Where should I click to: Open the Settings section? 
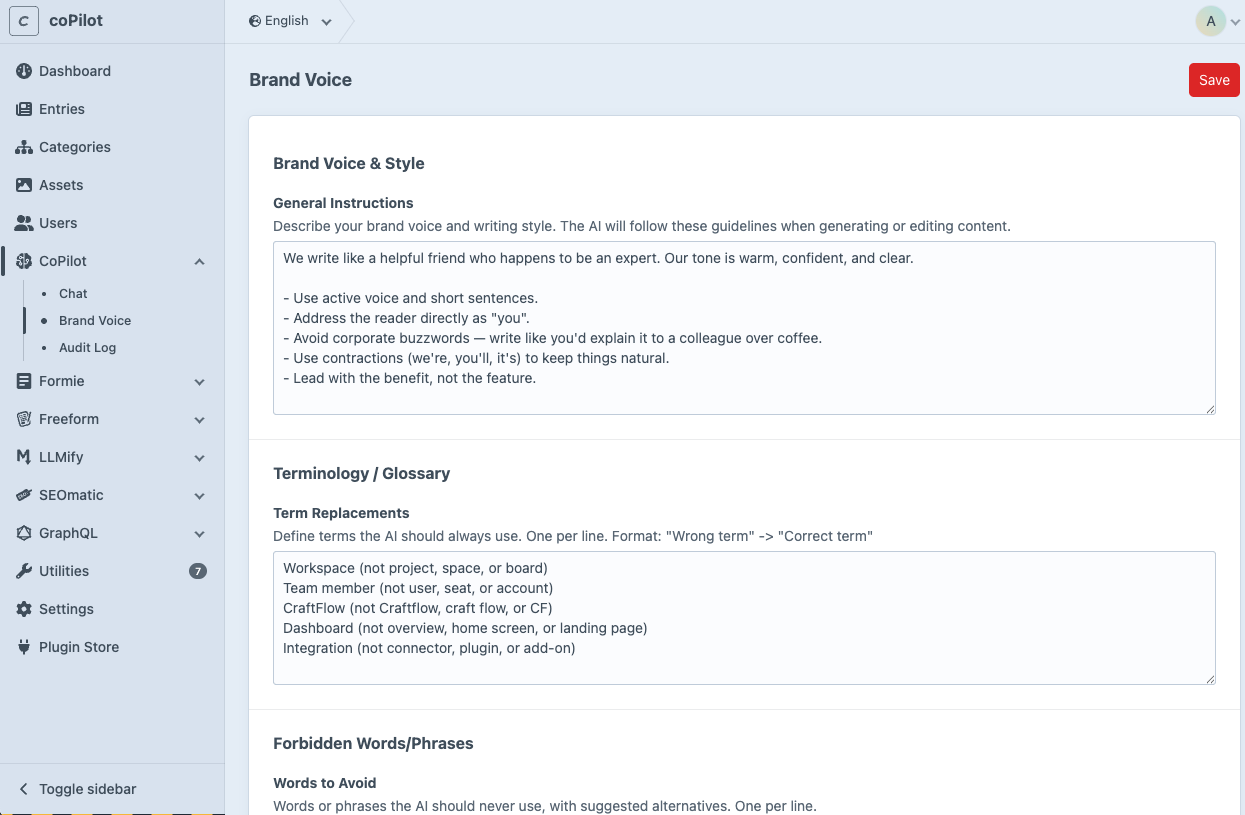[68, 609]
